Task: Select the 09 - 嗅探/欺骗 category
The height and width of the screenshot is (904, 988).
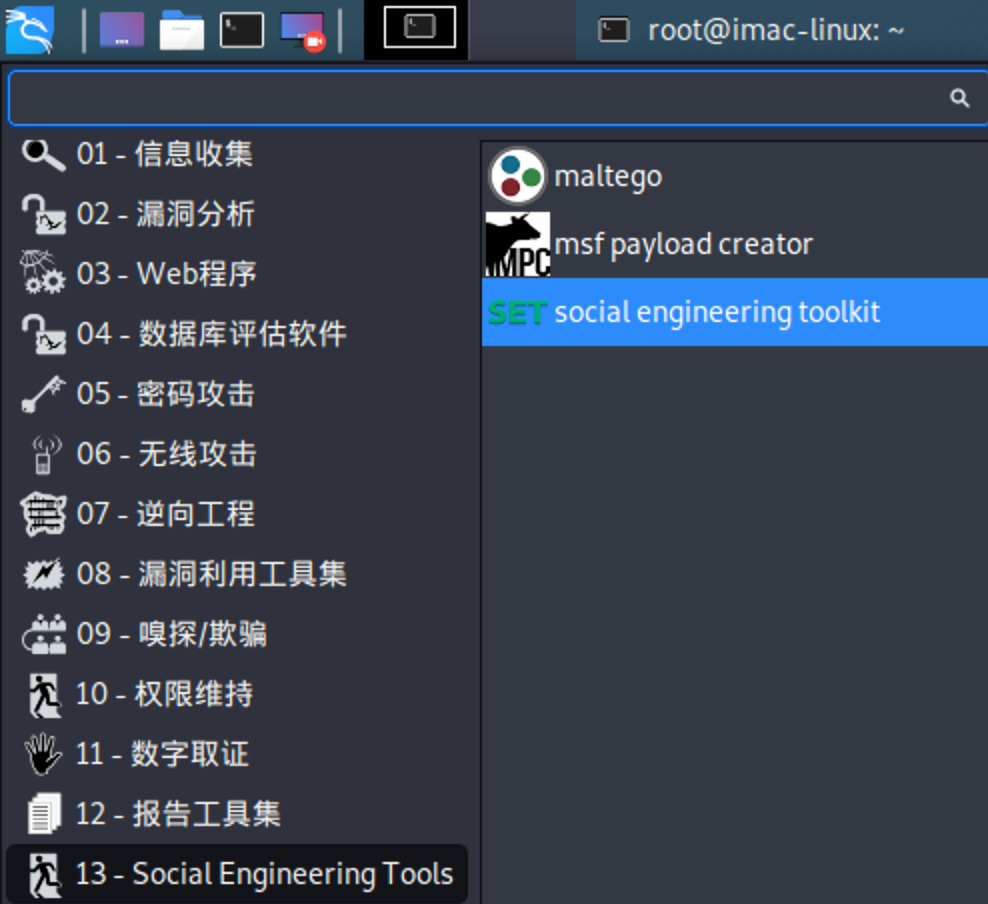Action: click(x=238, y=634)
